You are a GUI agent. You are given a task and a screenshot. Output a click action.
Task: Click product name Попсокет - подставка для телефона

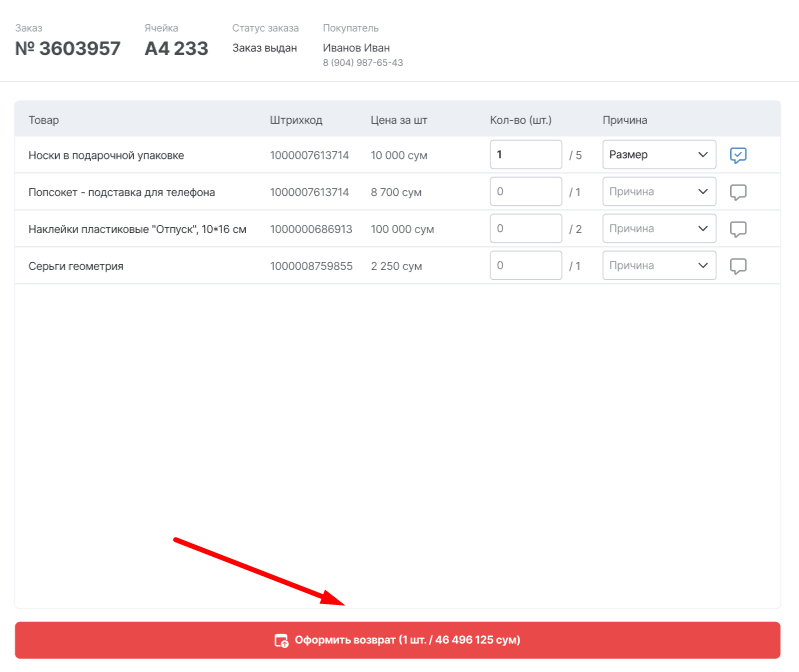[122, 193]
